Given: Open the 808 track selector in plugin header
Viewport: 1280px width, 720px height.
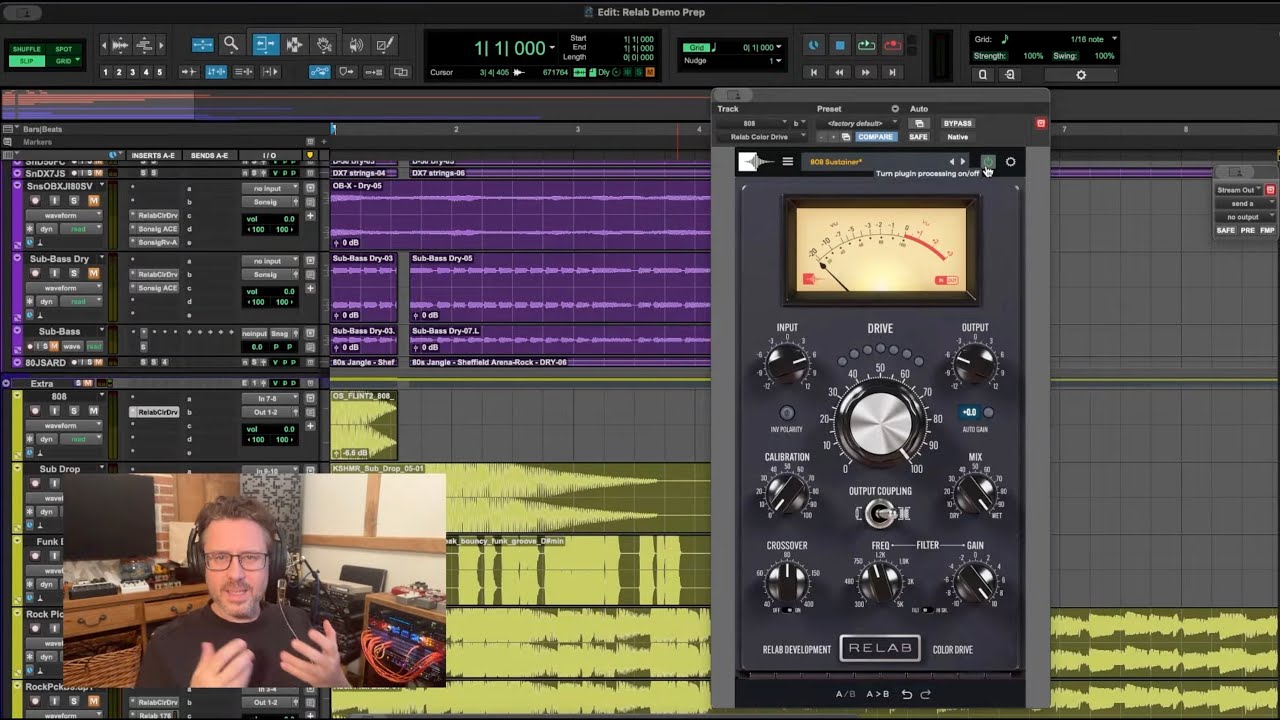Looking at the screenshot, I should 753,123.
